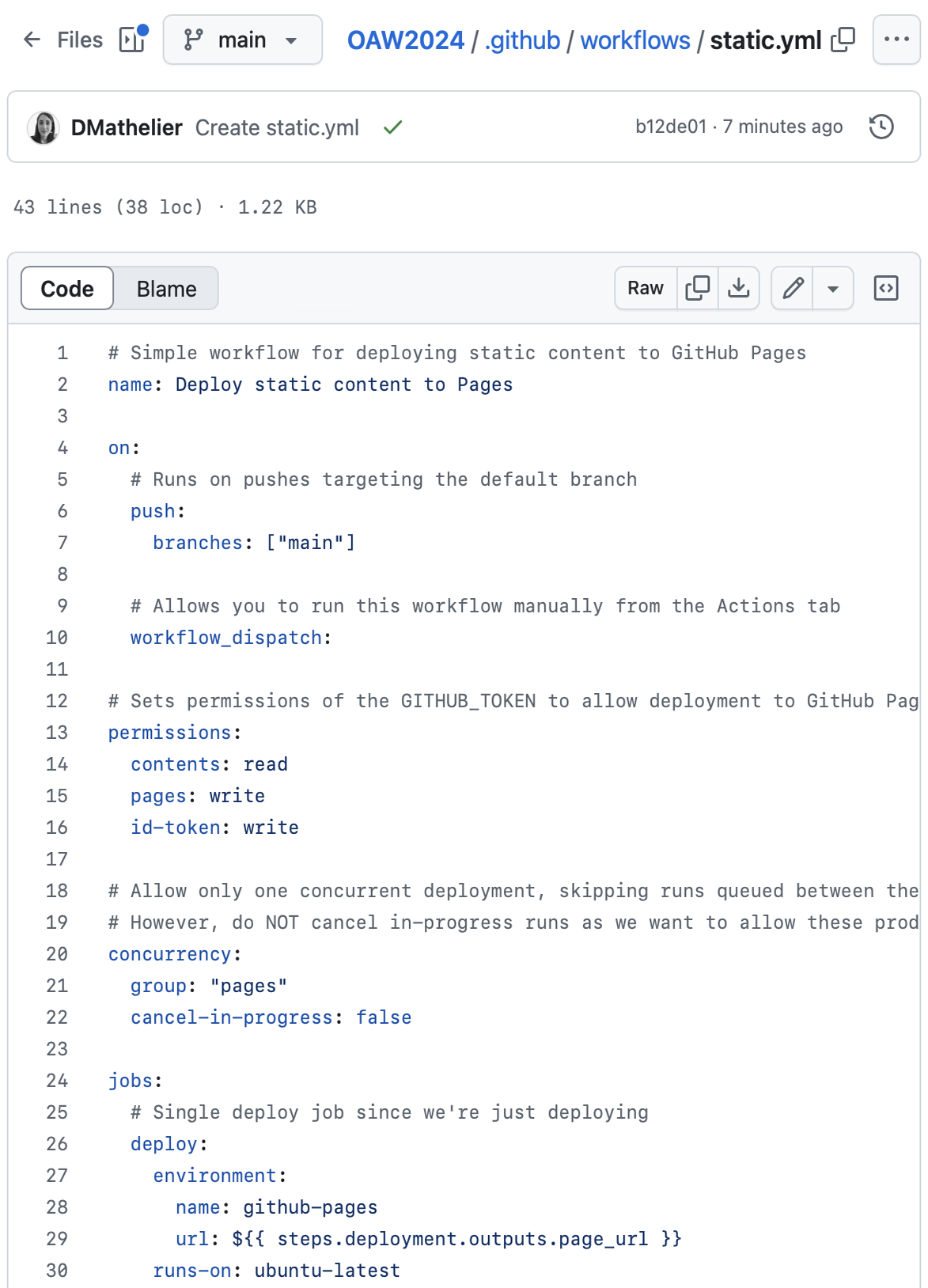The width and height of the screenshot is (928, 1288).
Task: Select the Code view tab
Action: (67, 289)
